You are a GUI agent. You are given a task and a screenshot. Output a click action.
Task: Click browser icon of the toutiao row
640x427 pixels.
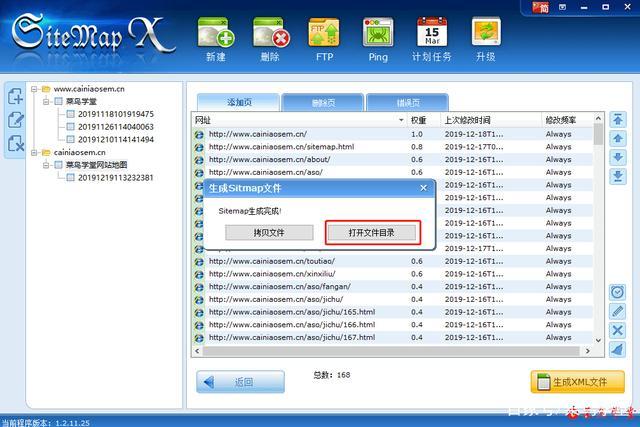tap(199, 261)
